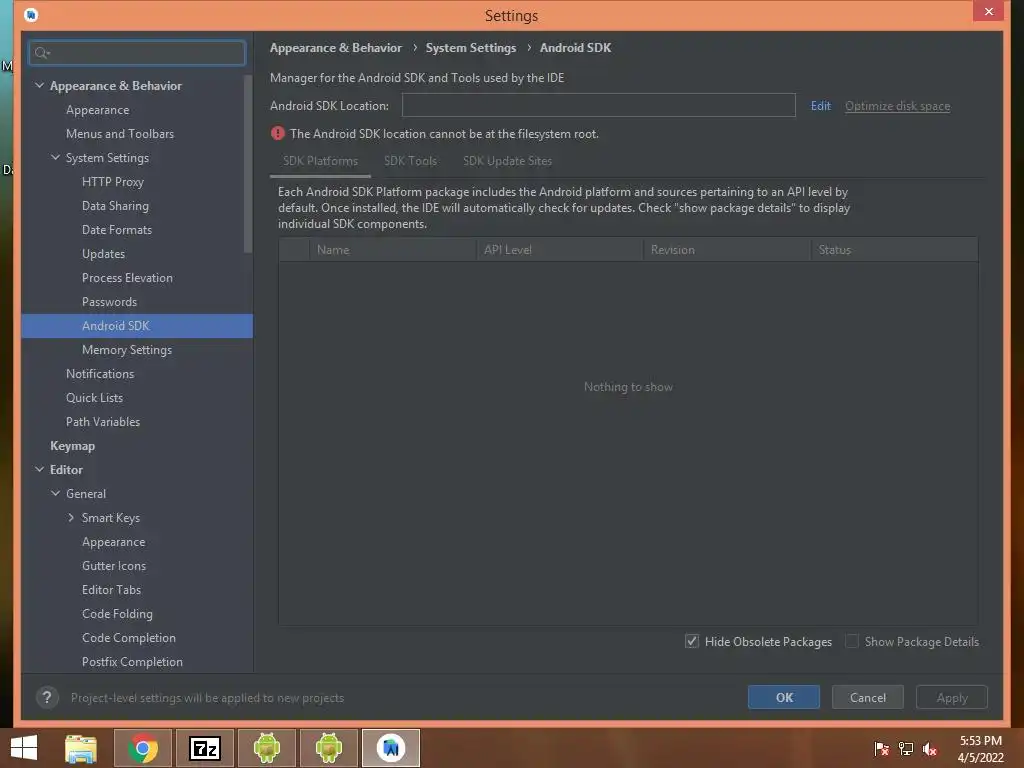This screenshot has height=768, width=1024.
Task: Open Date Formats settings
Action: 117,230
